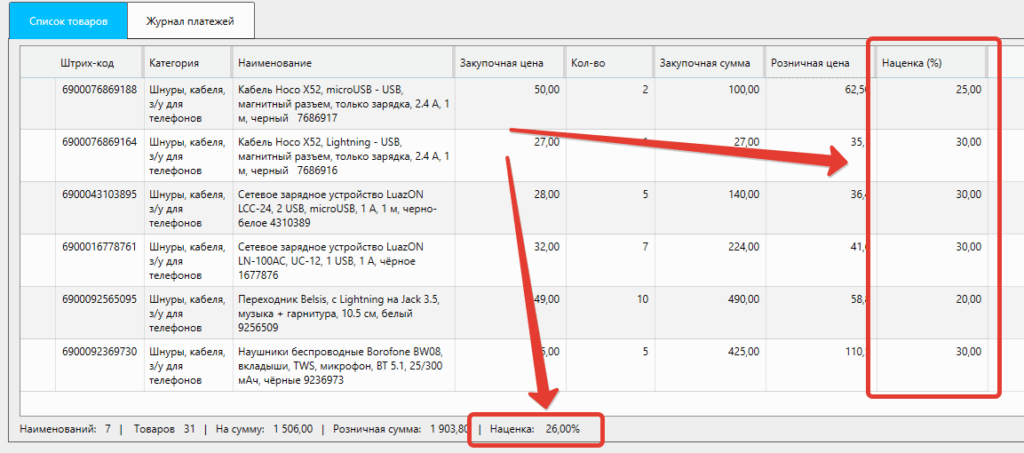Sort by Розничная цена column header
Image resolution: width=1024 pixels, height=453 pixels.
810,63
